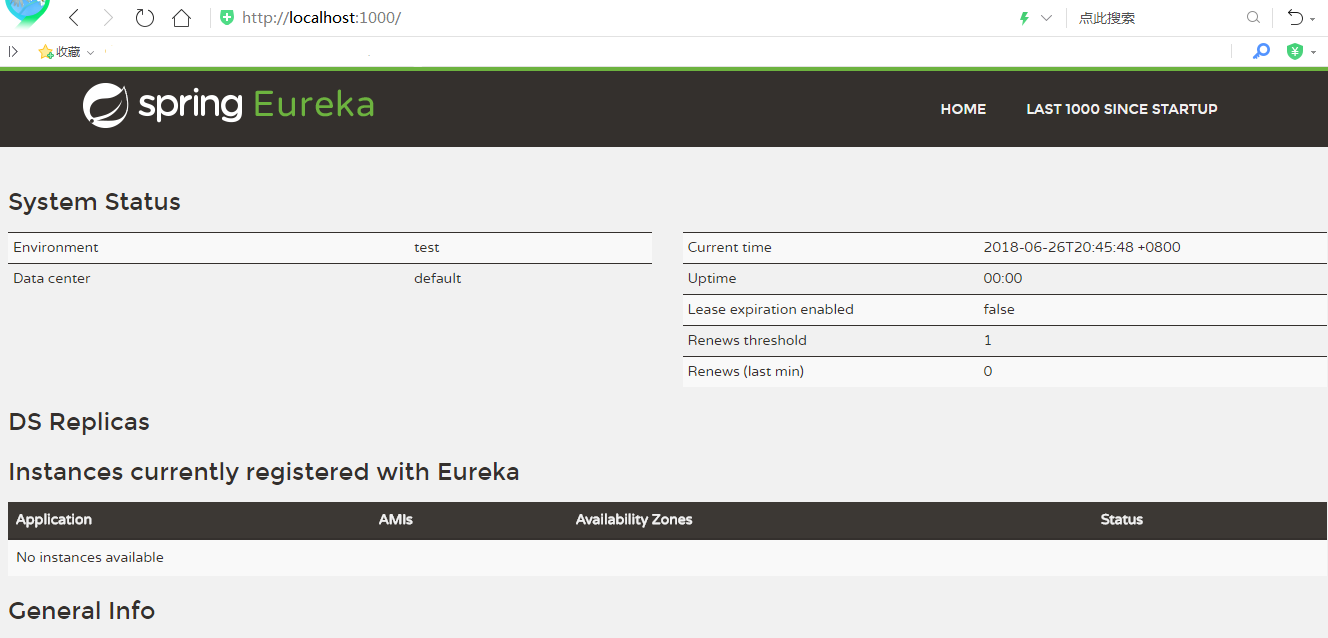The height and width of the screenshot is (638, 1328).
Task: Click the green lightning speed mode icon
Action: pos(1024,18)
